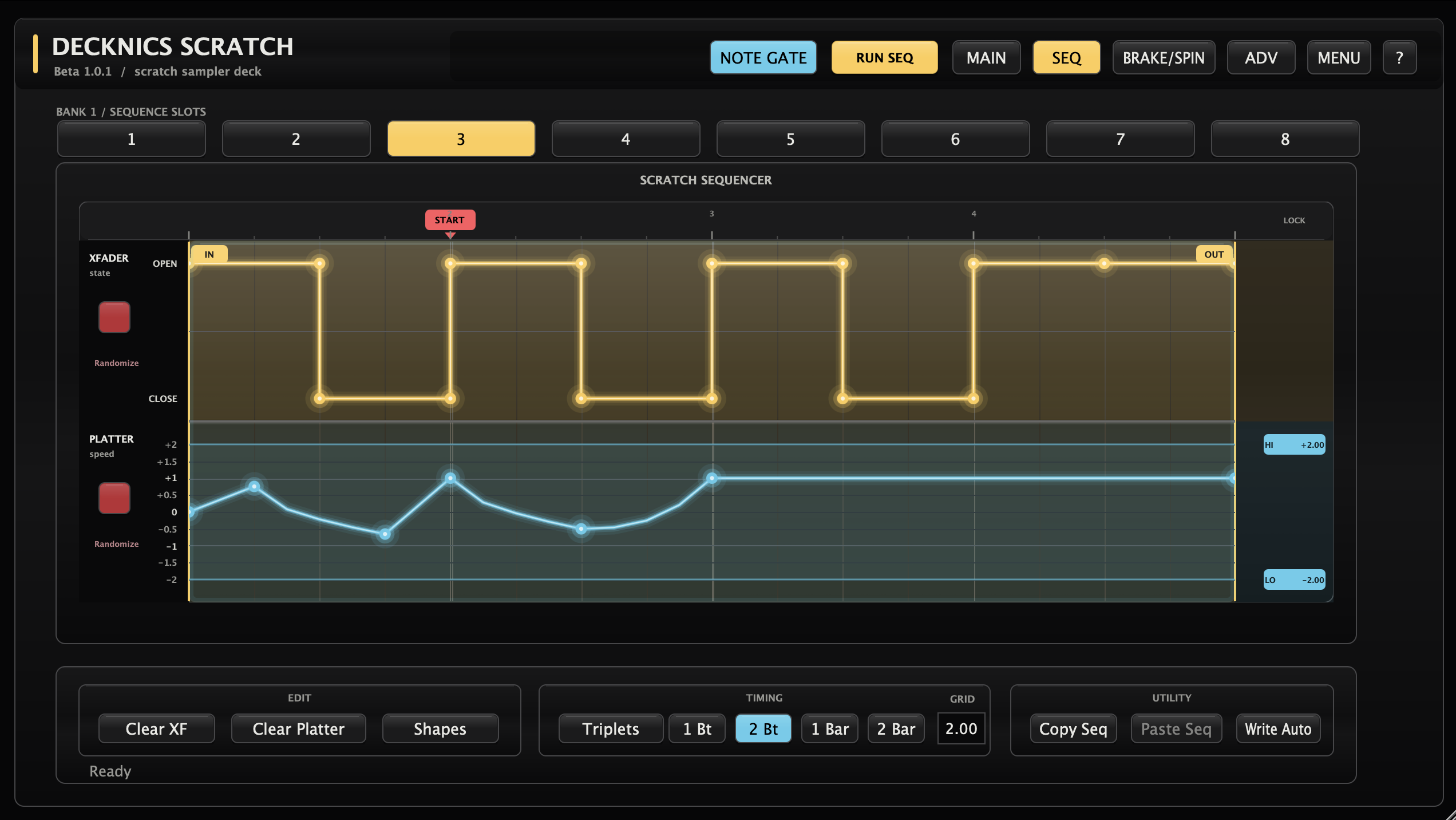This screenshot has height=820, width=1456.
Task: Click the XFADER open node at bar 3
Action: pyautogui.click(x=712, y=263)
